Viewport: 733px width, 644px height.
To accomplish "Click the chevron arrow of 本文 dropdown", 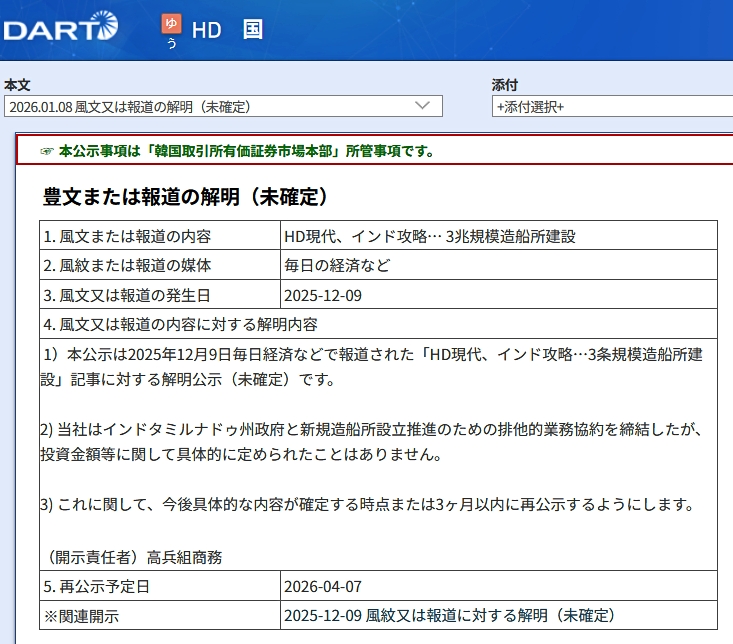I will coord(422,105).
